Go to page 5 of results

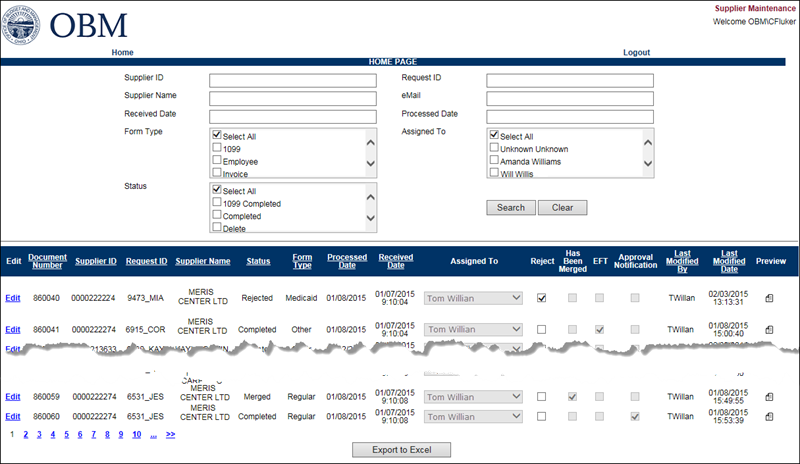(66, 435)
